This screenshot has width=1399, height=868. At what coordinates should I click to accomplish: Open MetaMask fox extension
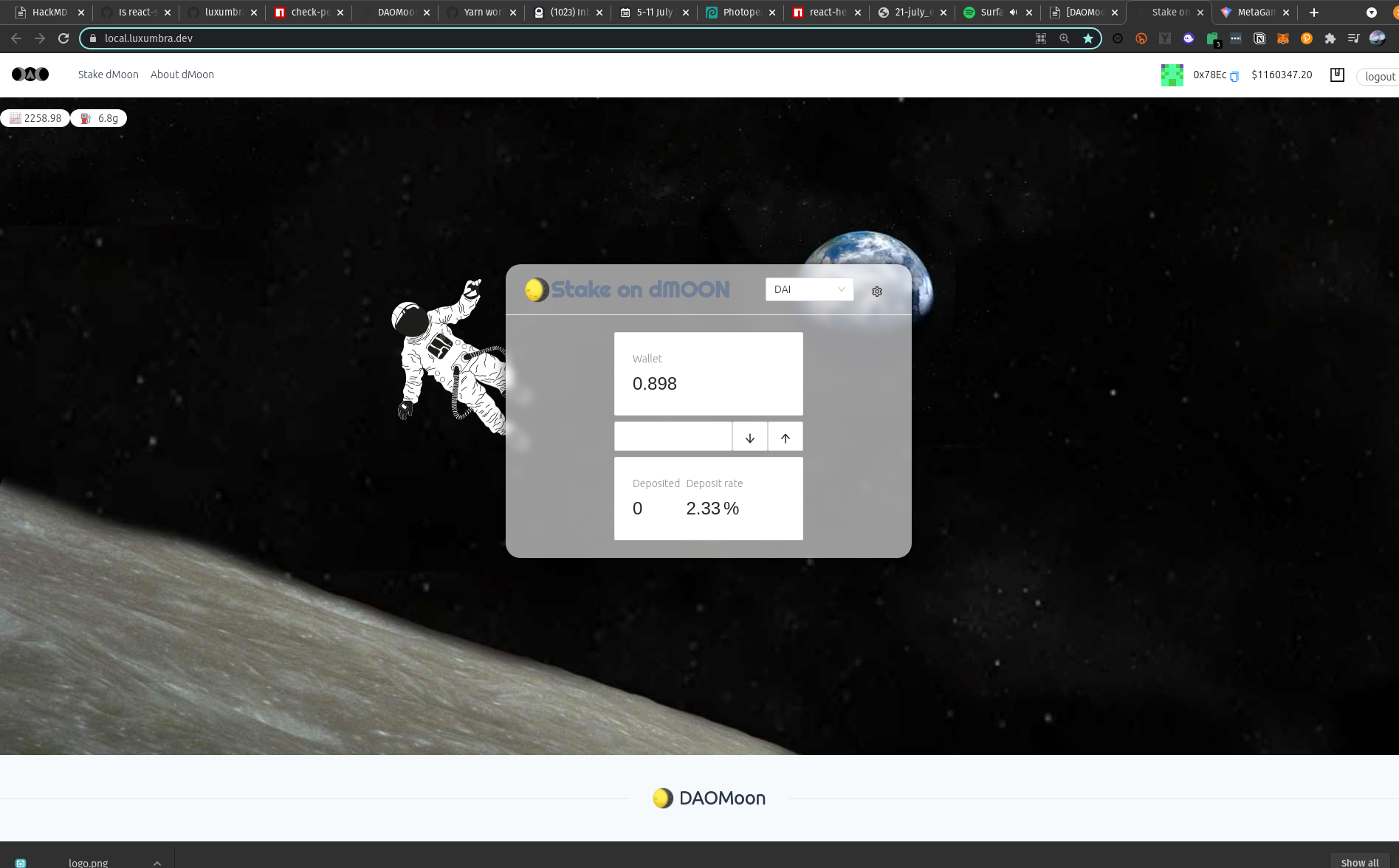click(1283, 38)
